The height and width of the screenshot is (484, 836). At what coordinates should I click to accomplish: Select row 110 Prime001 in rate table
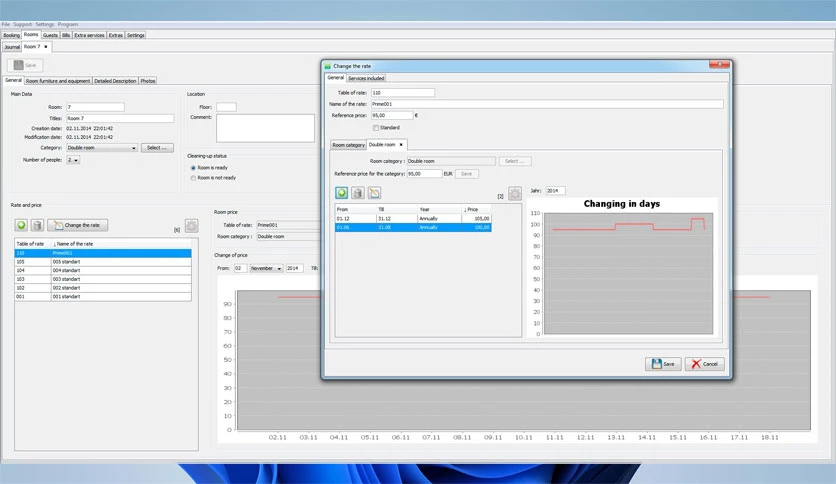click(103, 253)
